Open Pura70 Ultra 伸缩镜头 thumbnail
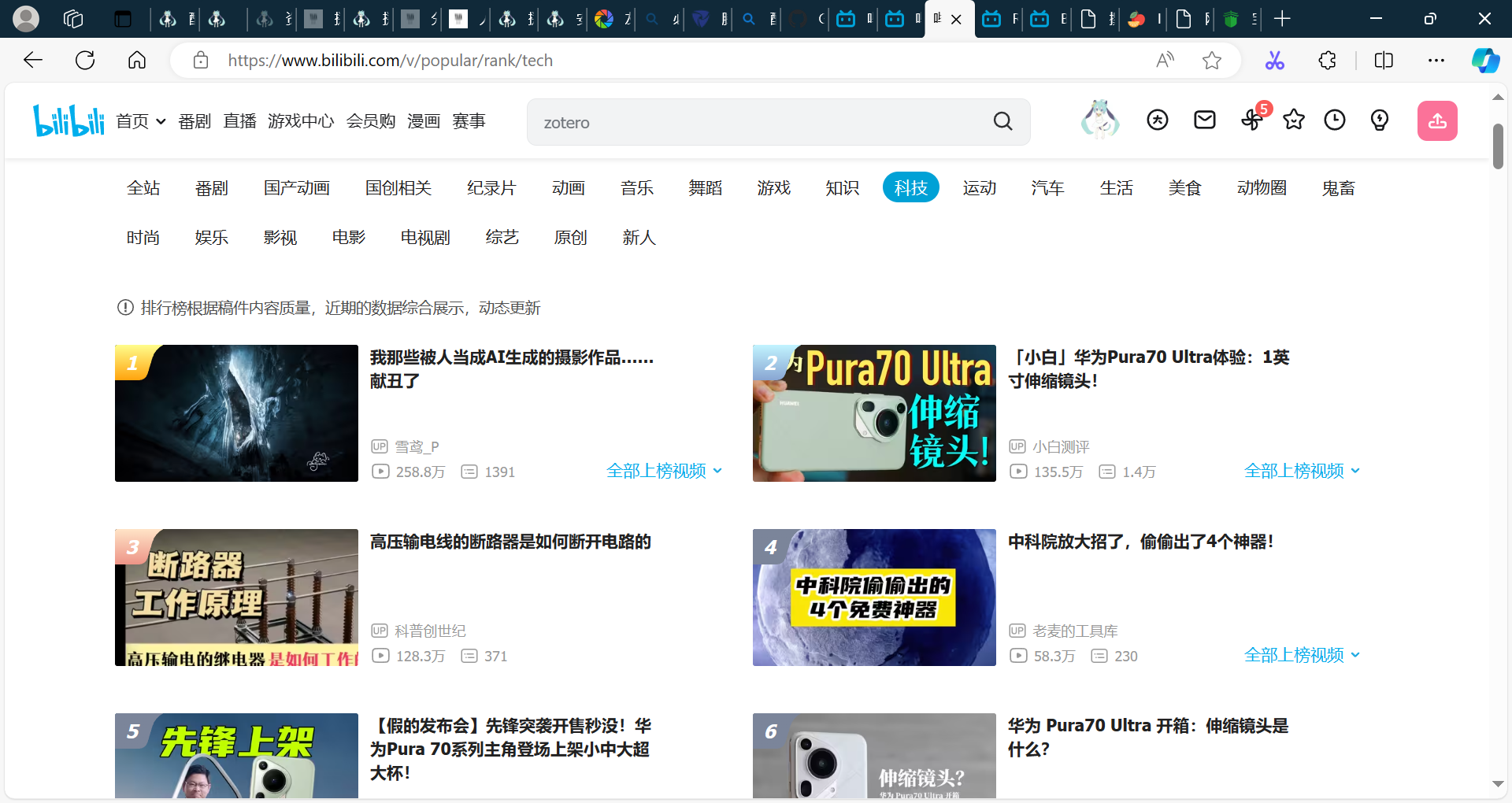 coord(874,413)
